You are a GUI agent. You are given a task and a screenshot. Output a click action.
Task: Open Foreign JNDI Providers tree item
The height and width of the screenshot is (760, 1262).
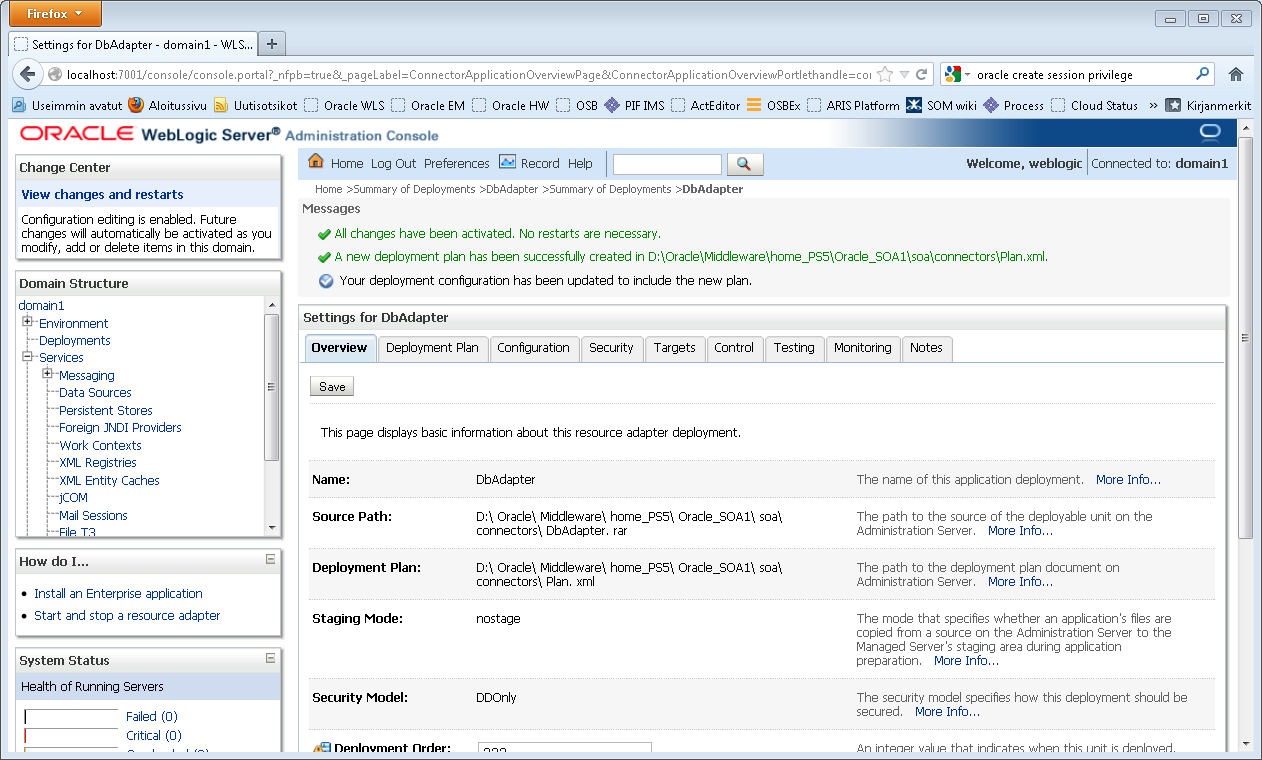point(120,427)
